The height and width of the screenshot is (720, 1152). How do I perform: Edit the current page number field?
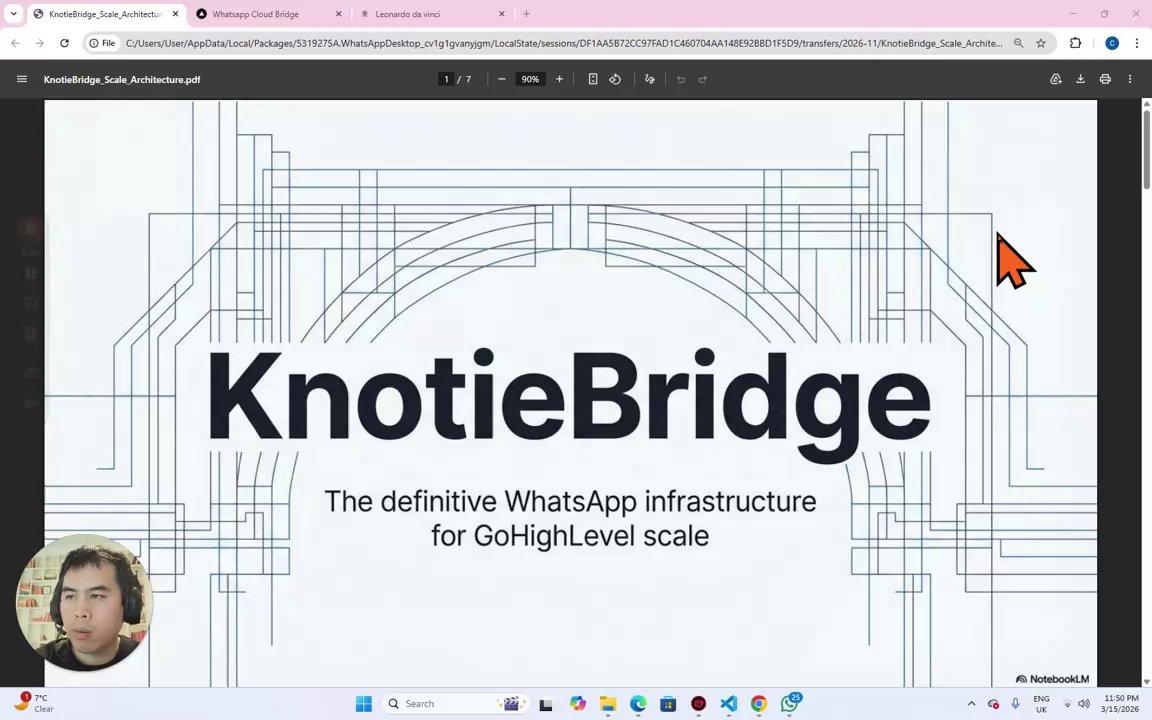coord(446,79)
